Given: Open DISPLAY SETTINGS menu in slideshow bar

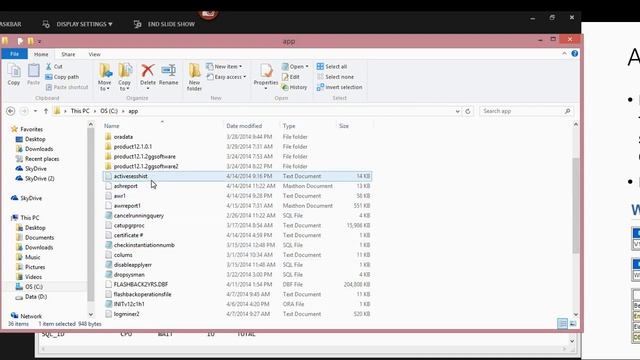Looking at the screenshot, I should coord(78,24).
